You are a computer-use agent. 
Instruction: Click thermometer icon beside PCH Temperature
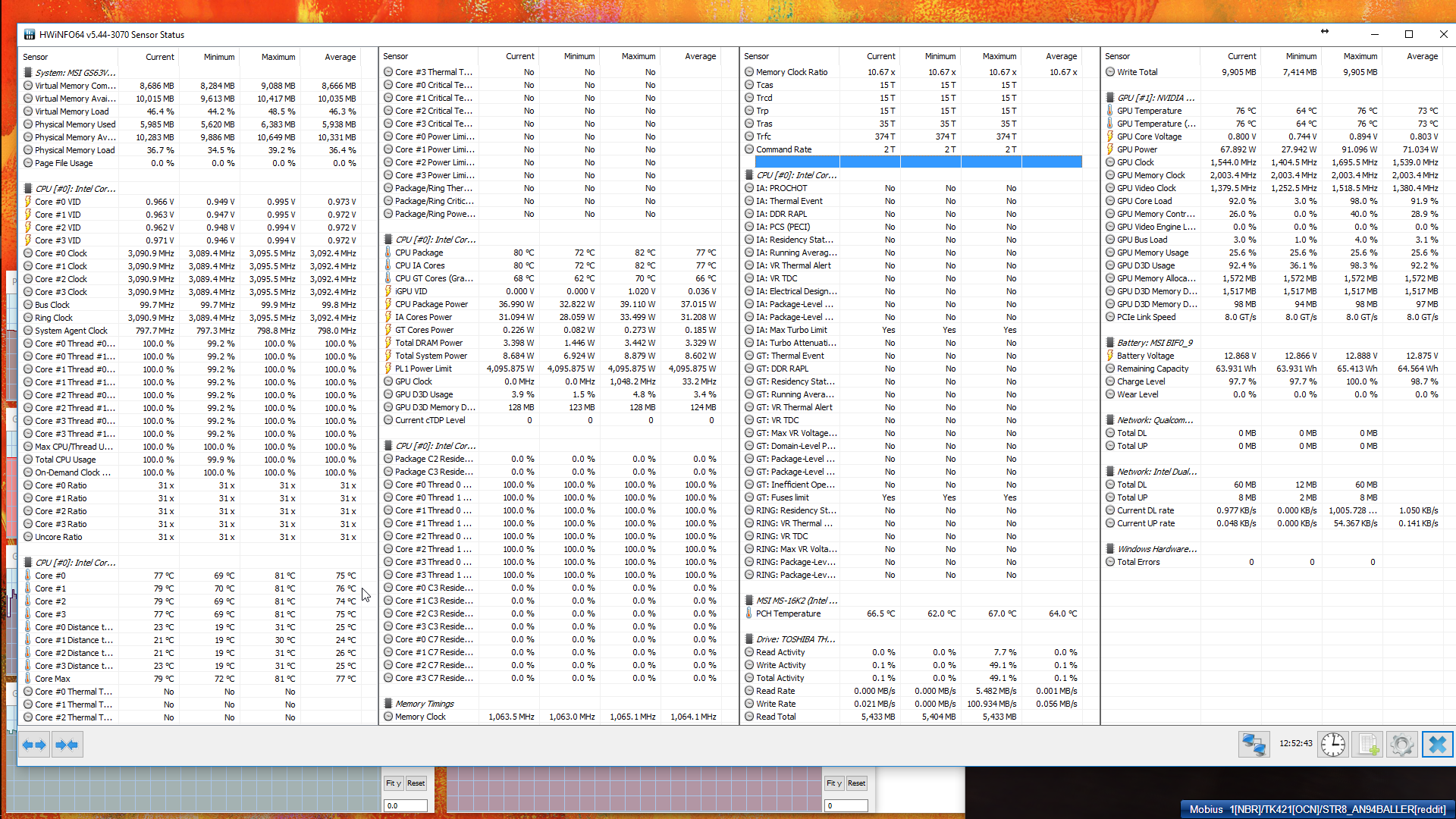(749, 613)
